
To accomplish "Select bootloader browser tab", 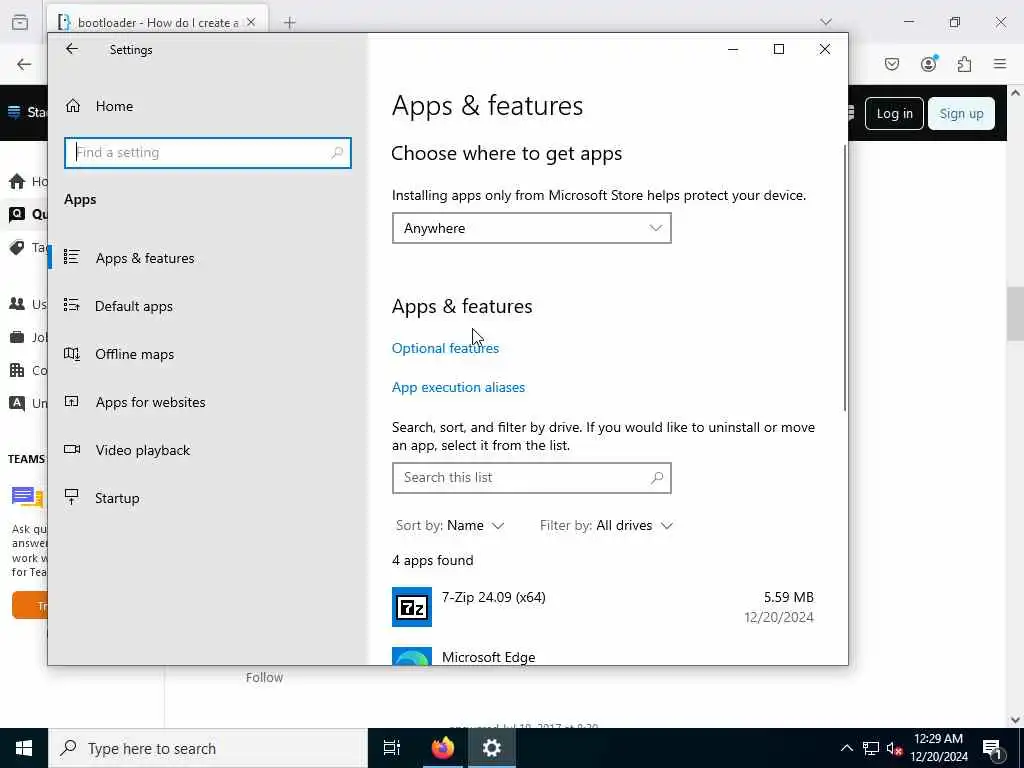I will click(157, 22).
